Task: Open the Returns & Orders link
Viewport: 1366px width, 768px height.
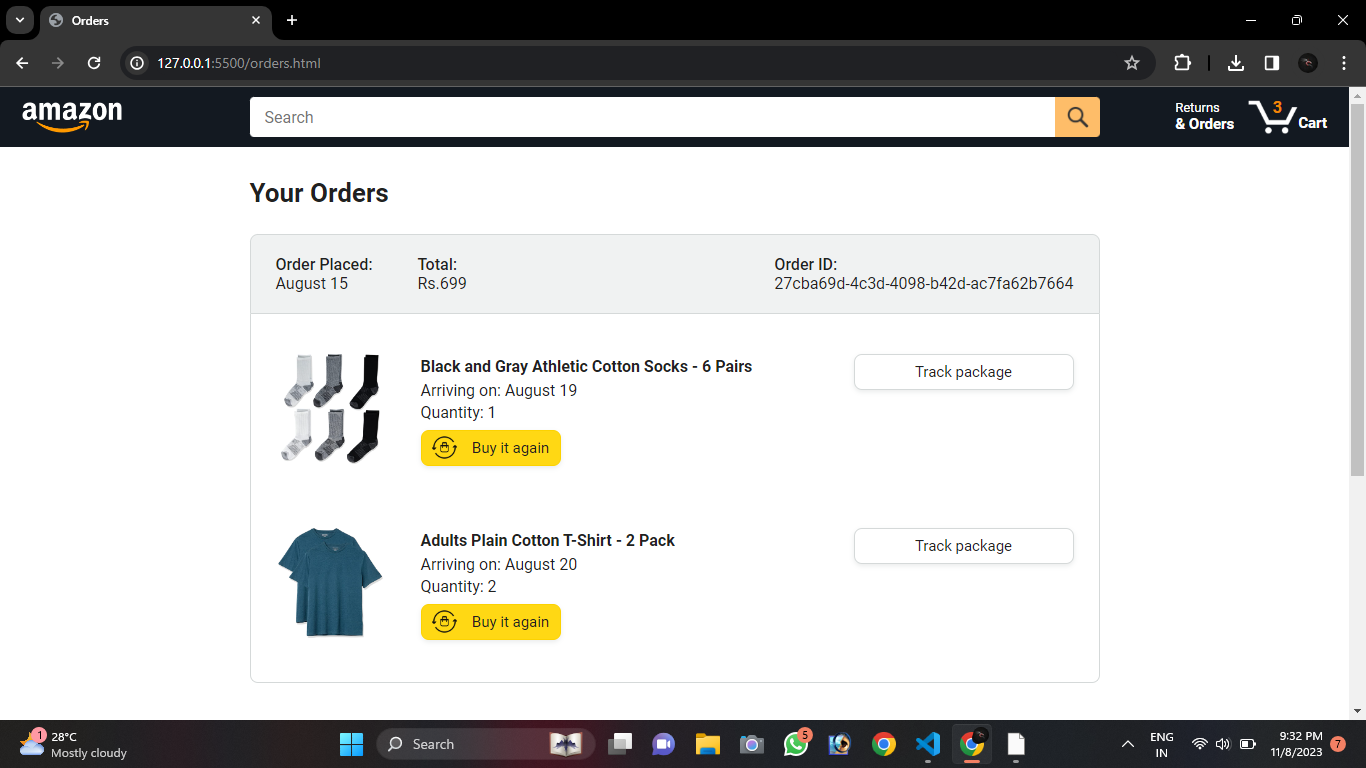Action: 1204,115
